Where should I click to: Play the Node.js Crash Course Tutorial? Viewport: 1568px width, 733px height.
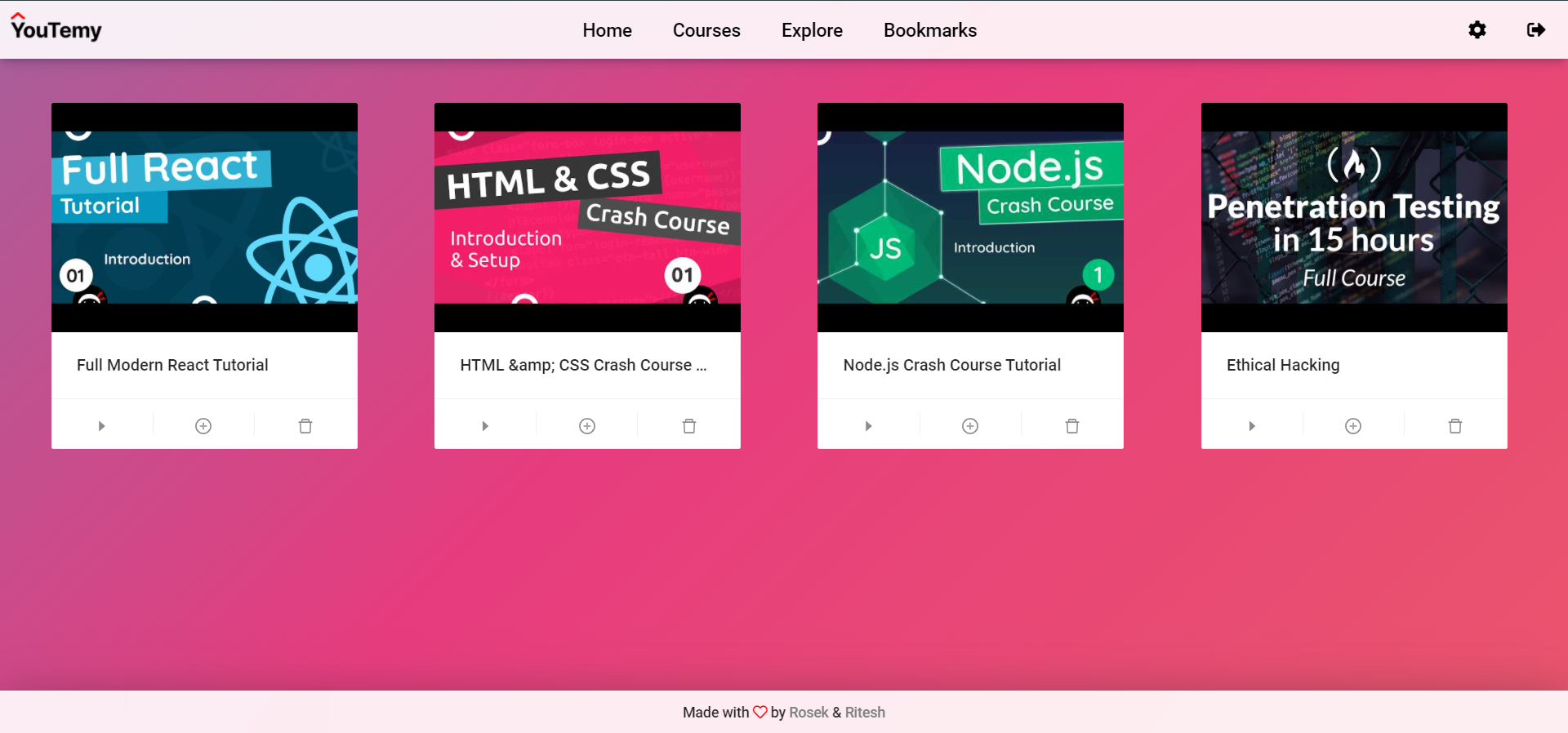(x=868, y=426)
